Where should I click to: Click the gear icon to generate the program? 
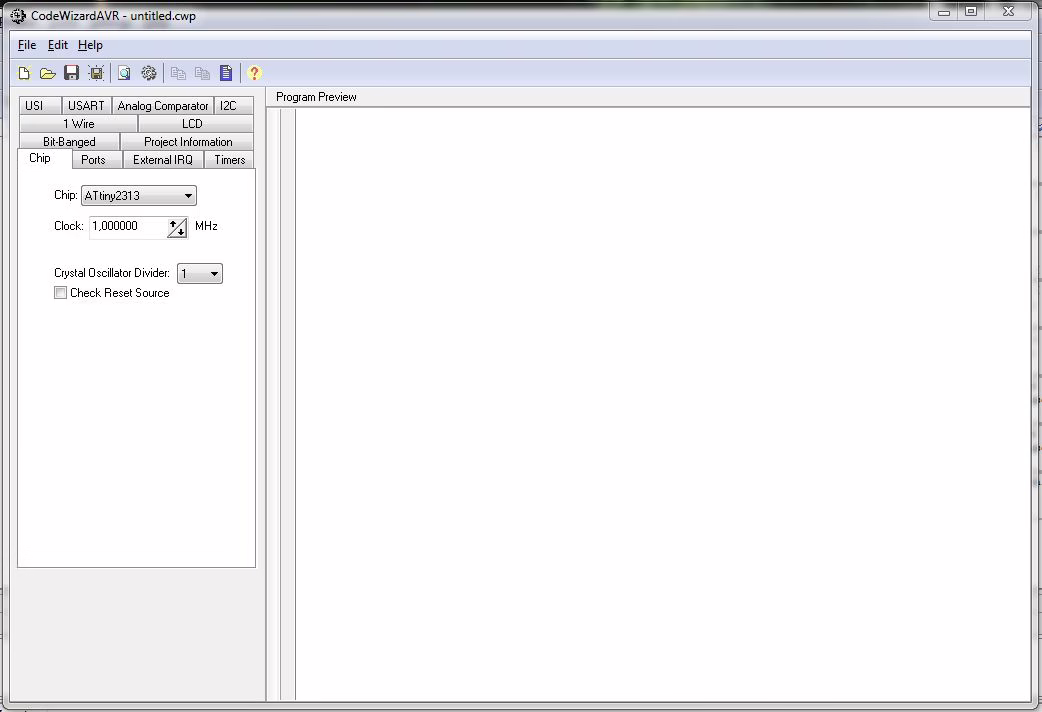click(x=149, y=73)
